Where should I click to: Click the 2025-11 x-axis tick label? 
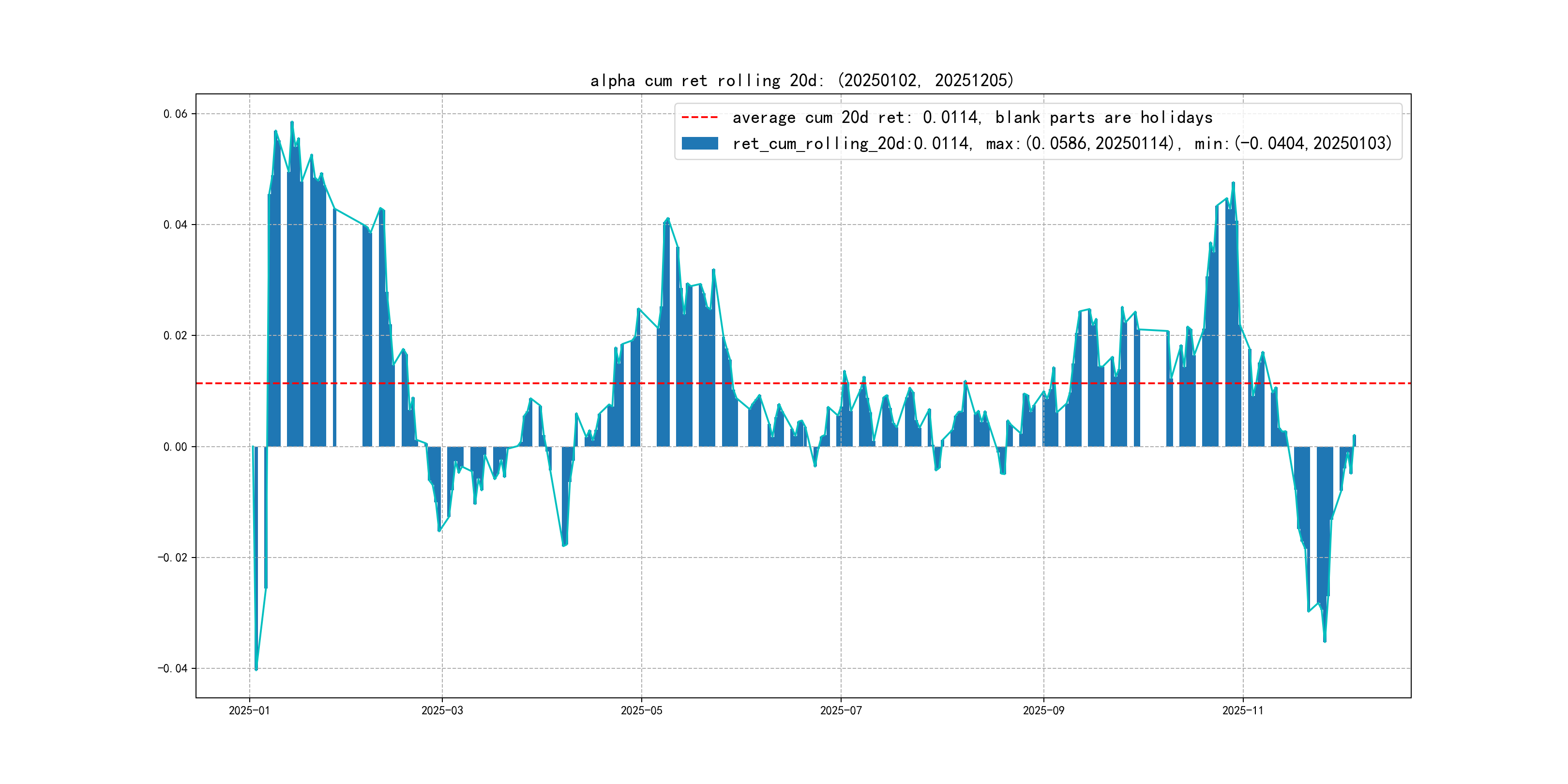(x=1242, y=710)
